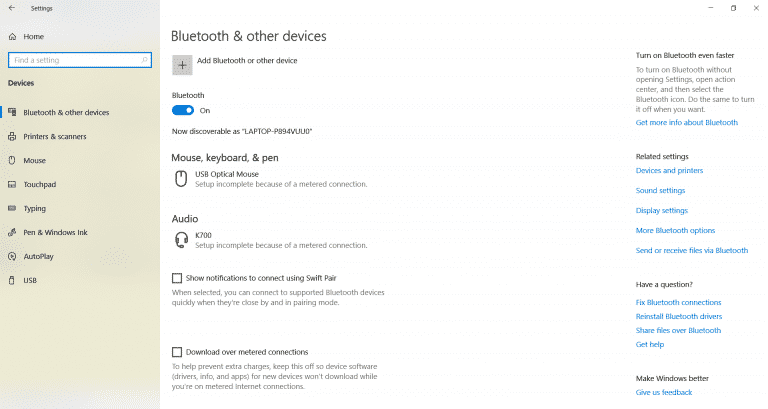
Task: Click the Pen & Windows Ink icon
Action: (12, 232)
